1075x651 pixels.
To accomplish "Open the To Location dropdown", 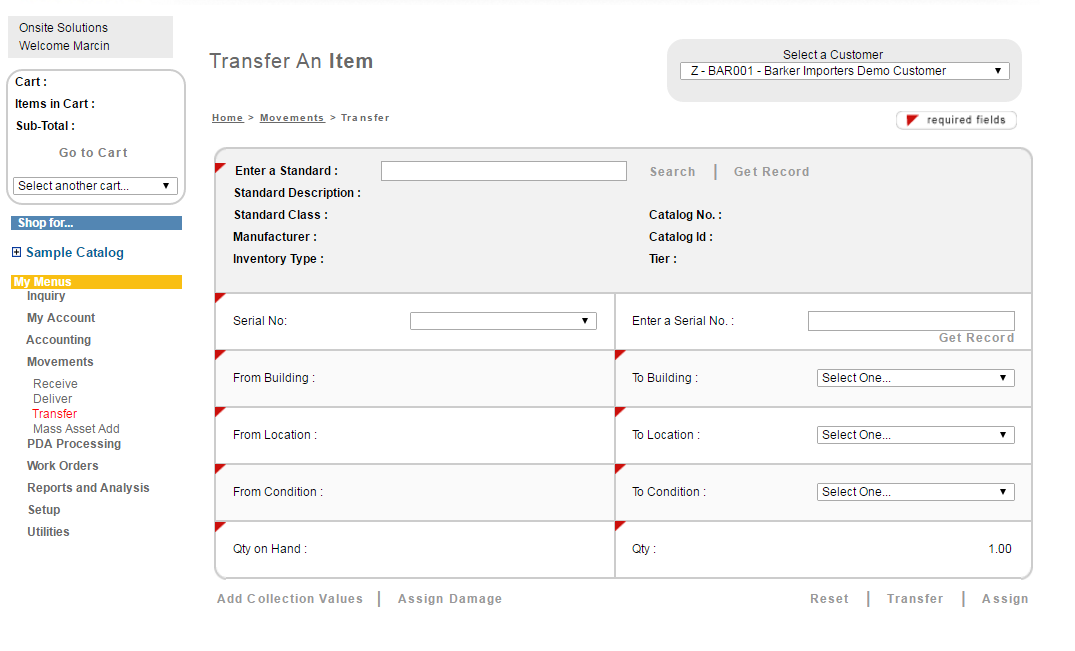I will [x=915, y=435].
